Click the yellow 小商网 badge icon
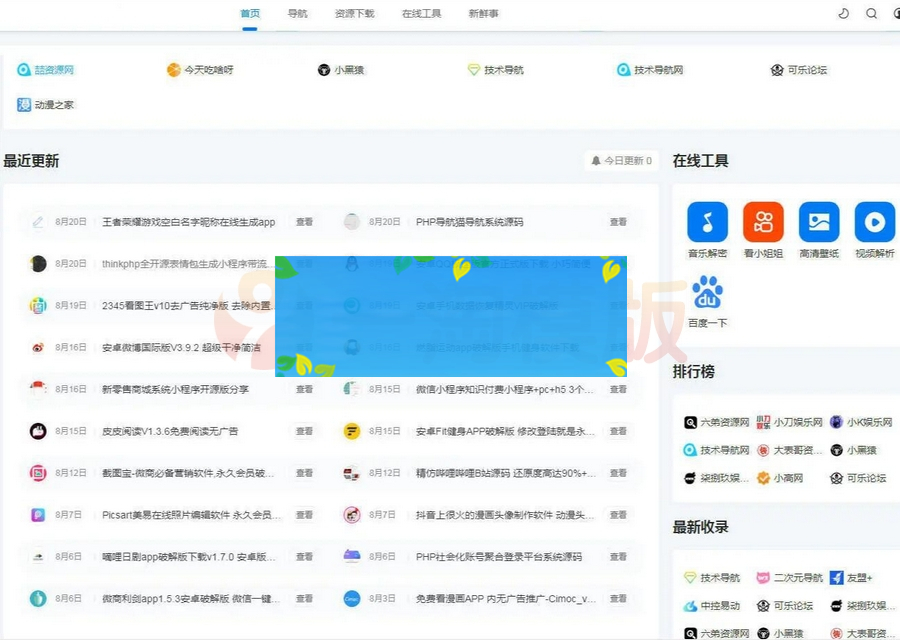The image size is (900, 640). (x=763, y=477)
